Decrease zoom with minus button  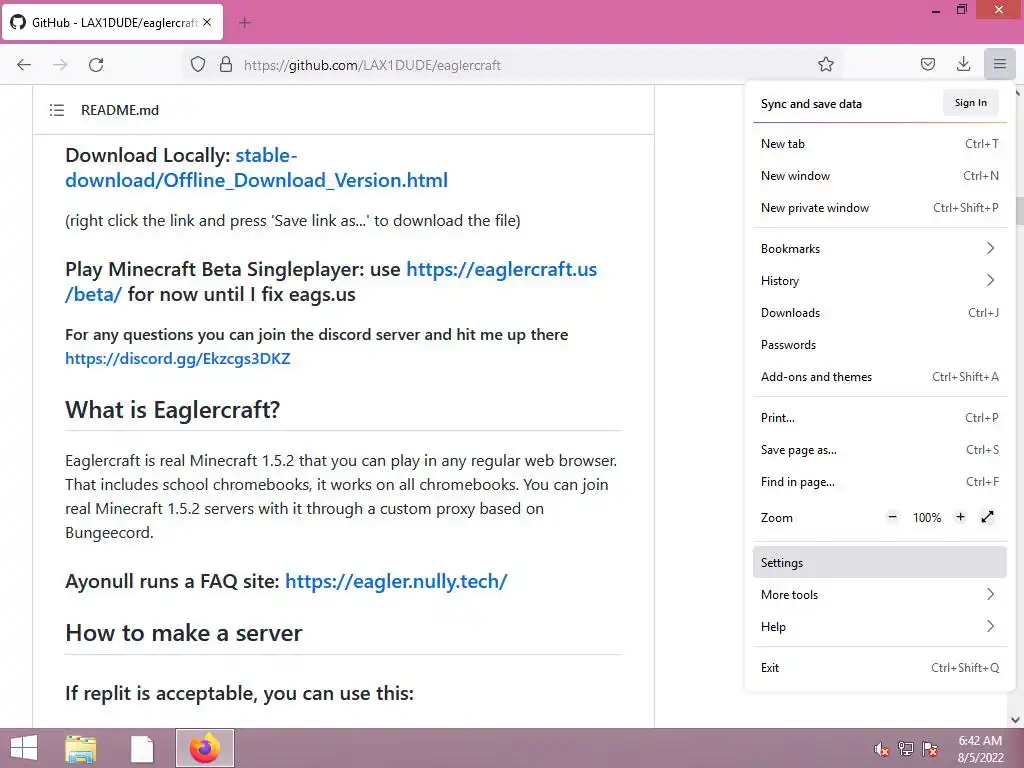[892, 517]
